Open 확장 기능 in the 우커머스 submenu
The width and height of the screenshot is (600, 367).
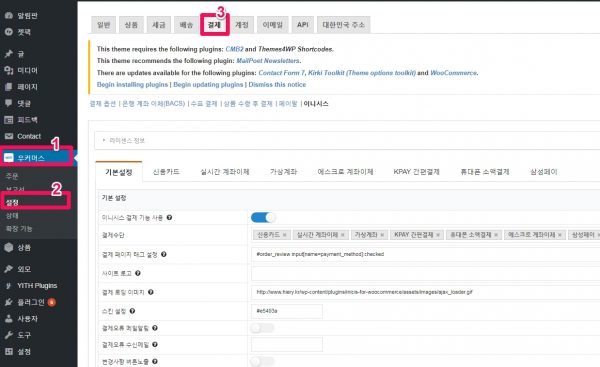click(x=19, y=228)
